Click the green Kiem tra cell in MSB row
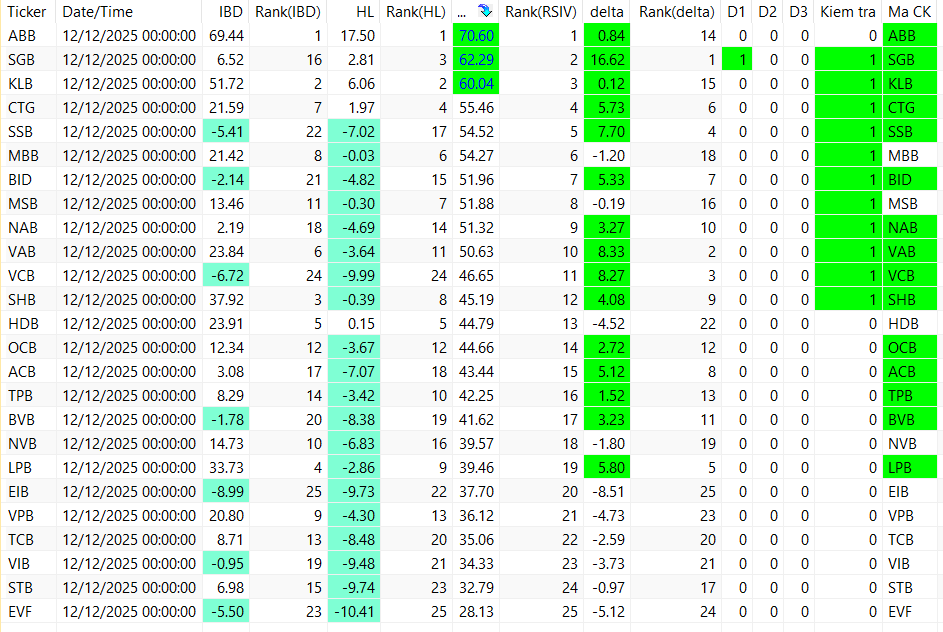 click(x=849, y=204)
